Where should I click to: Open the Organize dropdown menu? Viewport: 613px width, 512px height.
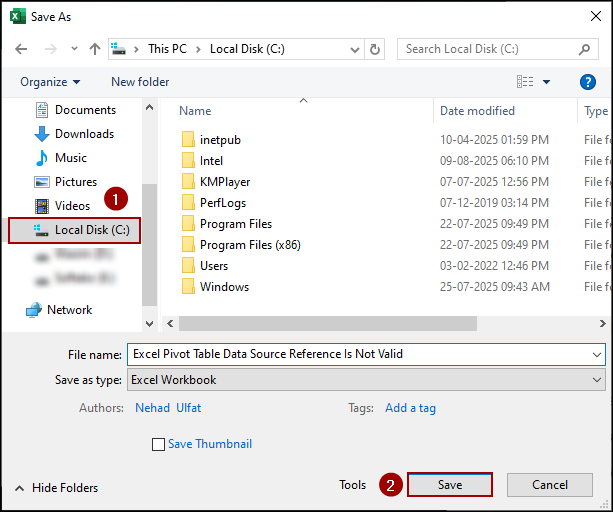coord(50,82)
